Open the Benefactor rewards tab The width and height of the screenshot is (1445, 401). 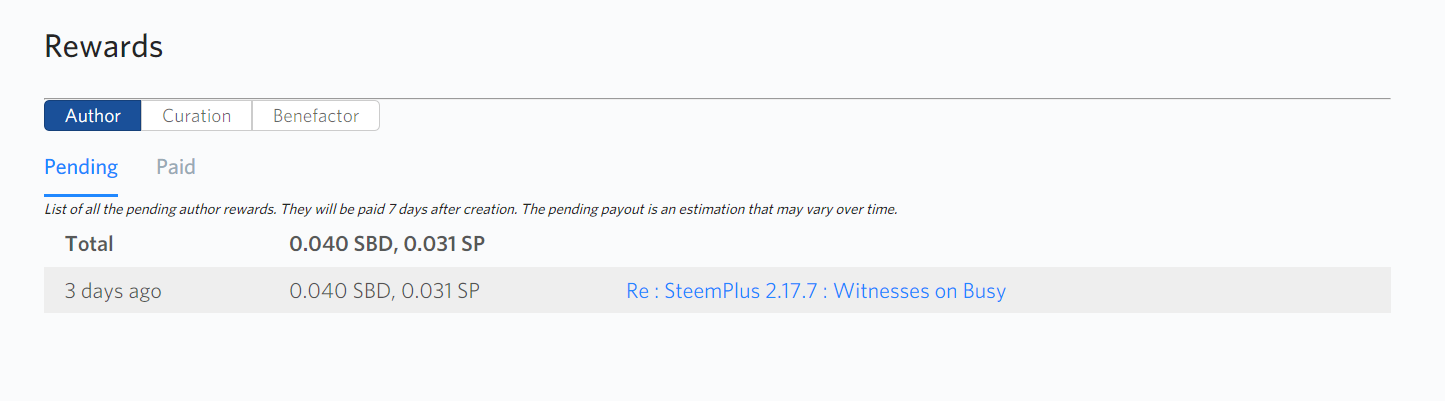315,116
